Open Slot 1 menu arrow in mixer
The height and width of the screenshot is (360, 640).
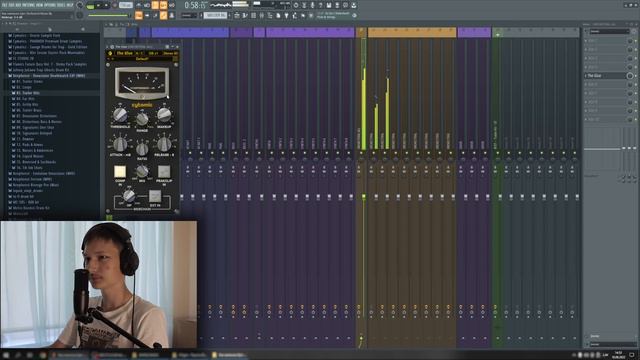[x=586, y=41]
